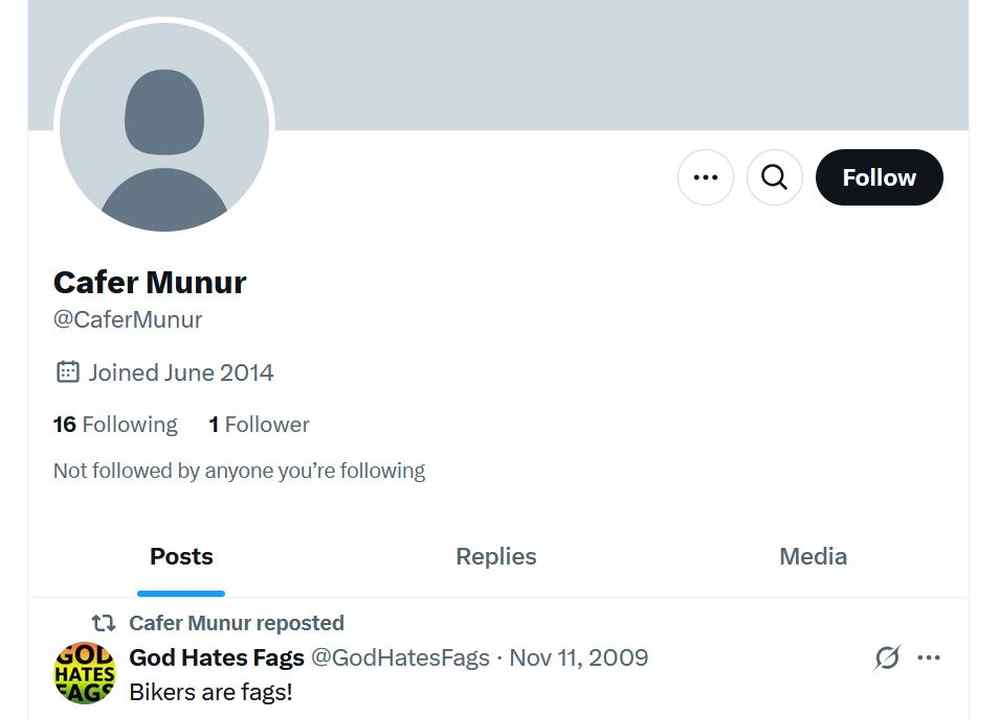
Task: Switch to the Media tab
Action: [x=813, y=557]
